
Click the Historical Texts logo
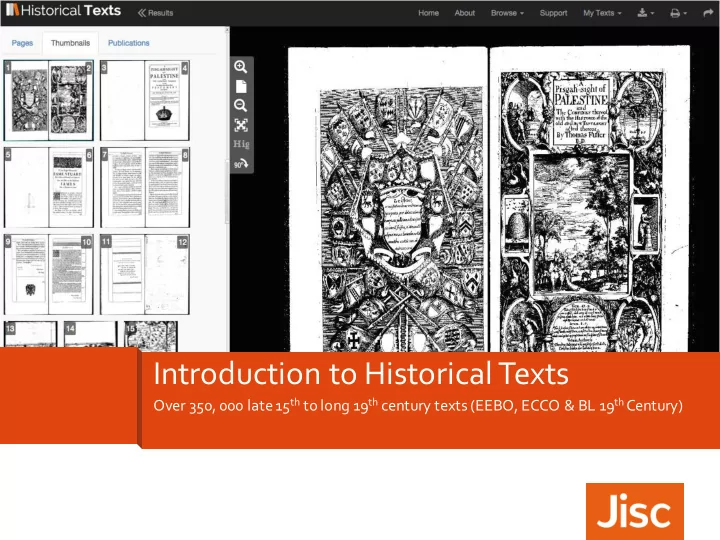63,10
